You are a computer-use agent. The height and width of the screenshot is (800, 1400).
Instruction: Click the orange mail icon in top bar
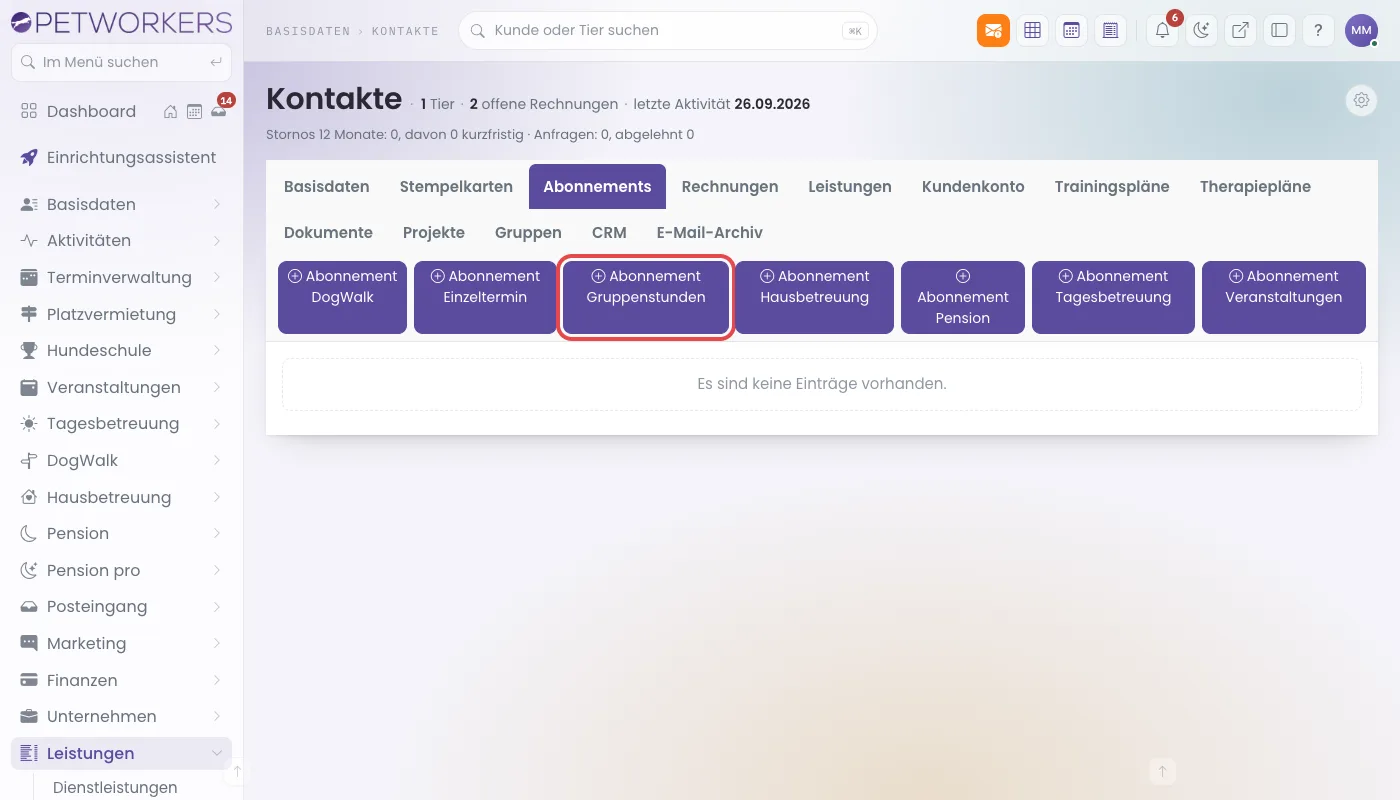[x=993, y=30]
